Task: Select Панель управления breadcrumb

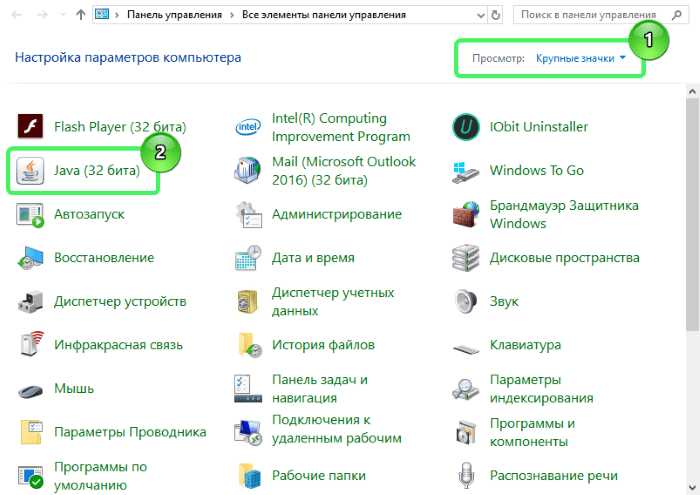Action: pos(175,15)
